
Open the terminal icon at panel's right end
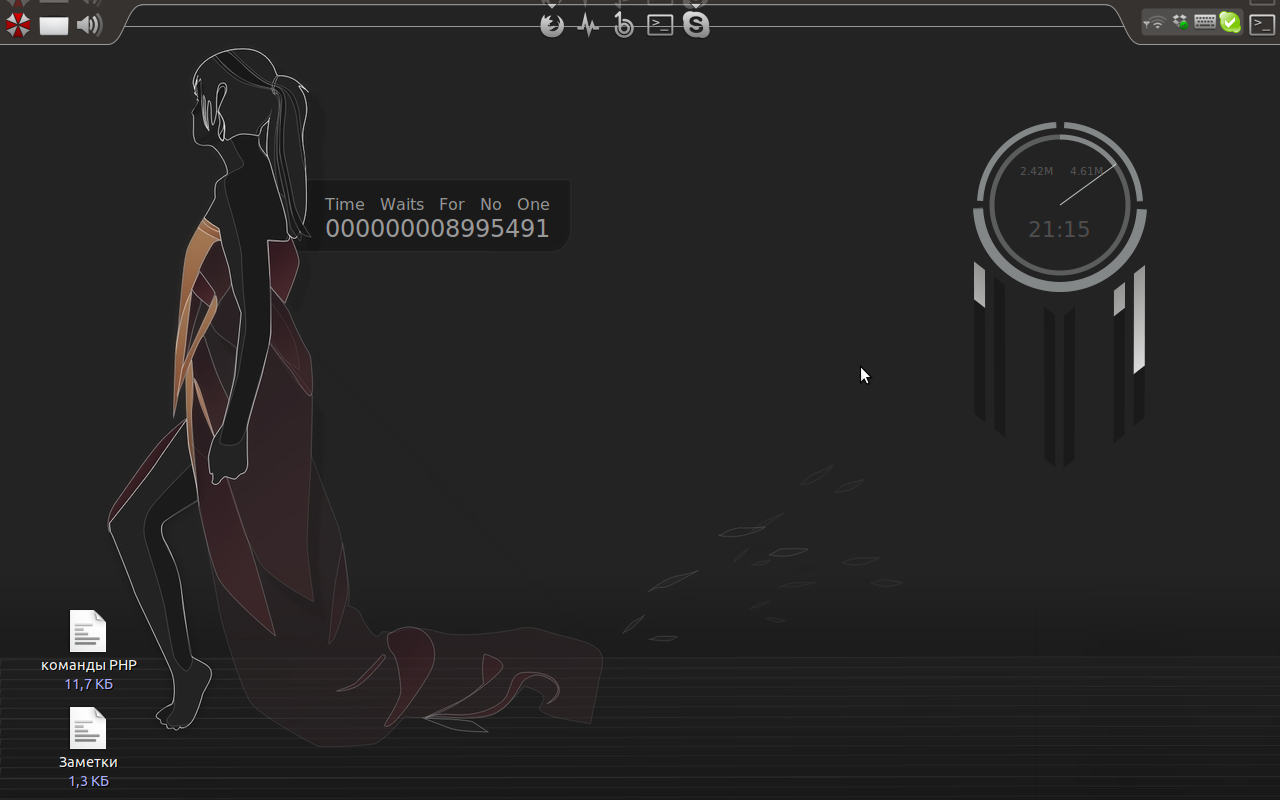tap(1262, 24)
